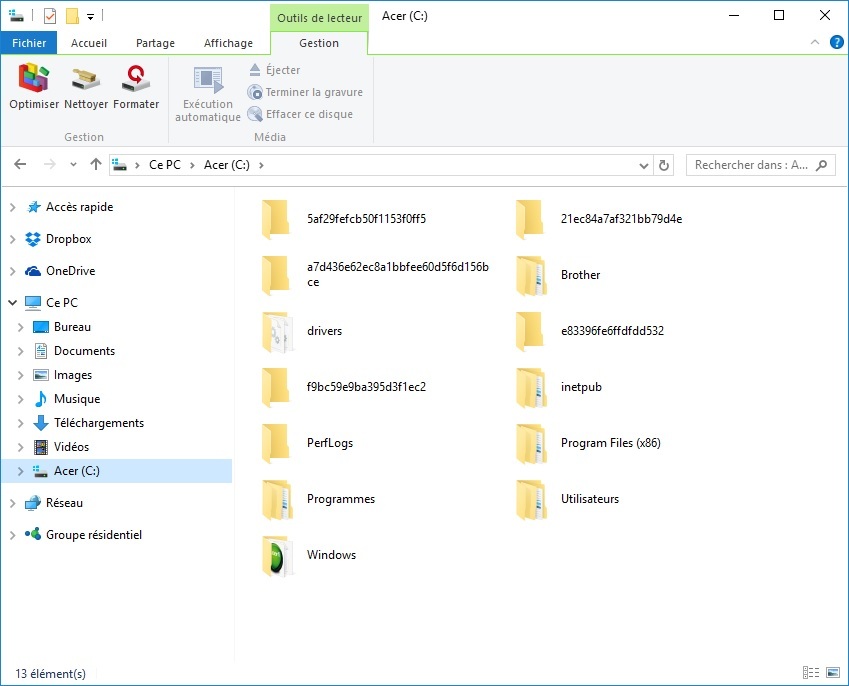Click the Optimiser drive icon
The width and height of the screenshot is (849, 686).
click(34, 77)
